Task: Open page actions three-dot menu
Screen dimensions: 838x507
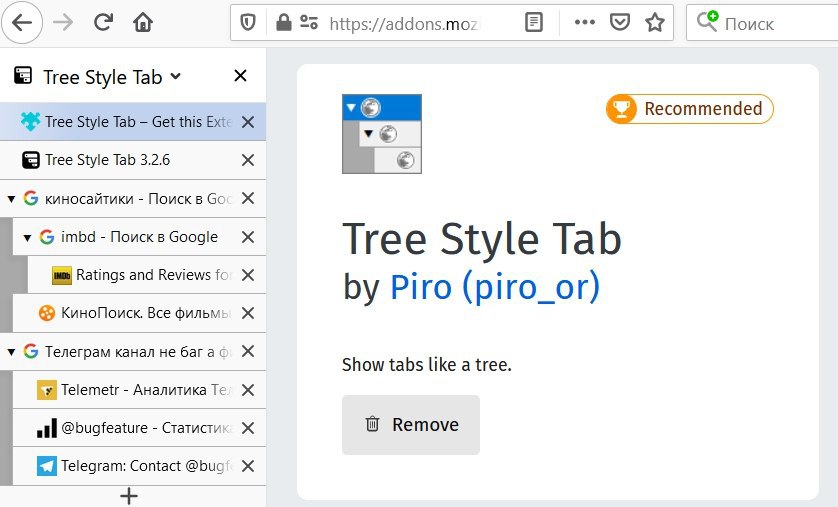Action: pos(584,22)
